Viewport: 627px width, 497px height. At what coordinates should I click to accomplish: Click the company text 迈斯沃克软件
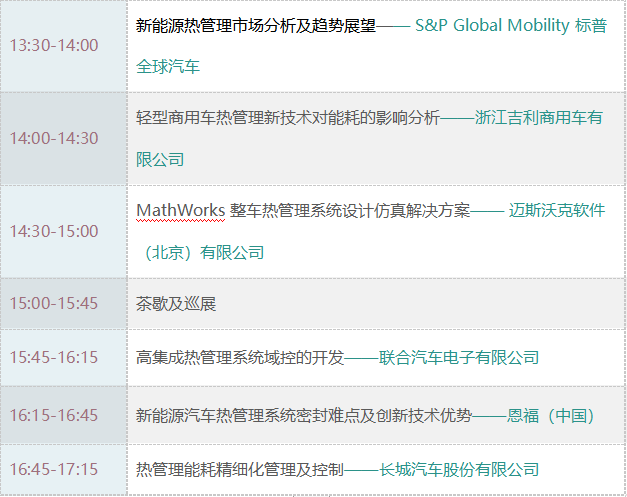click(x=557, y=210)
